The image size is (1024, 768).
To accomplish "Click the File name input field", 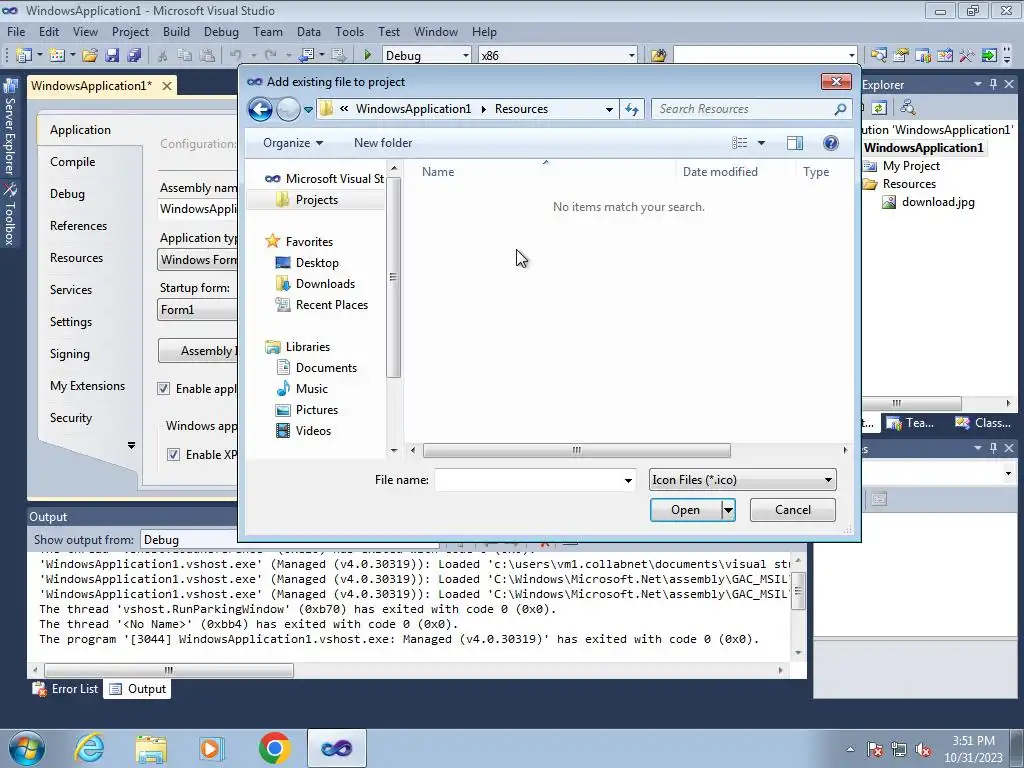I will pyautogui.click(x=528, y=480).
